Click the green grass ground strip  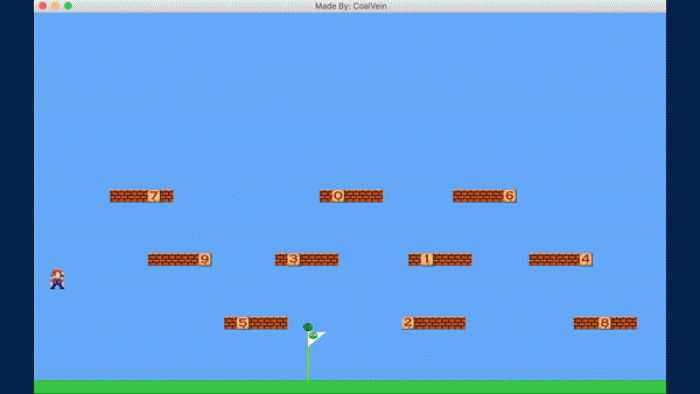point(350,387)
